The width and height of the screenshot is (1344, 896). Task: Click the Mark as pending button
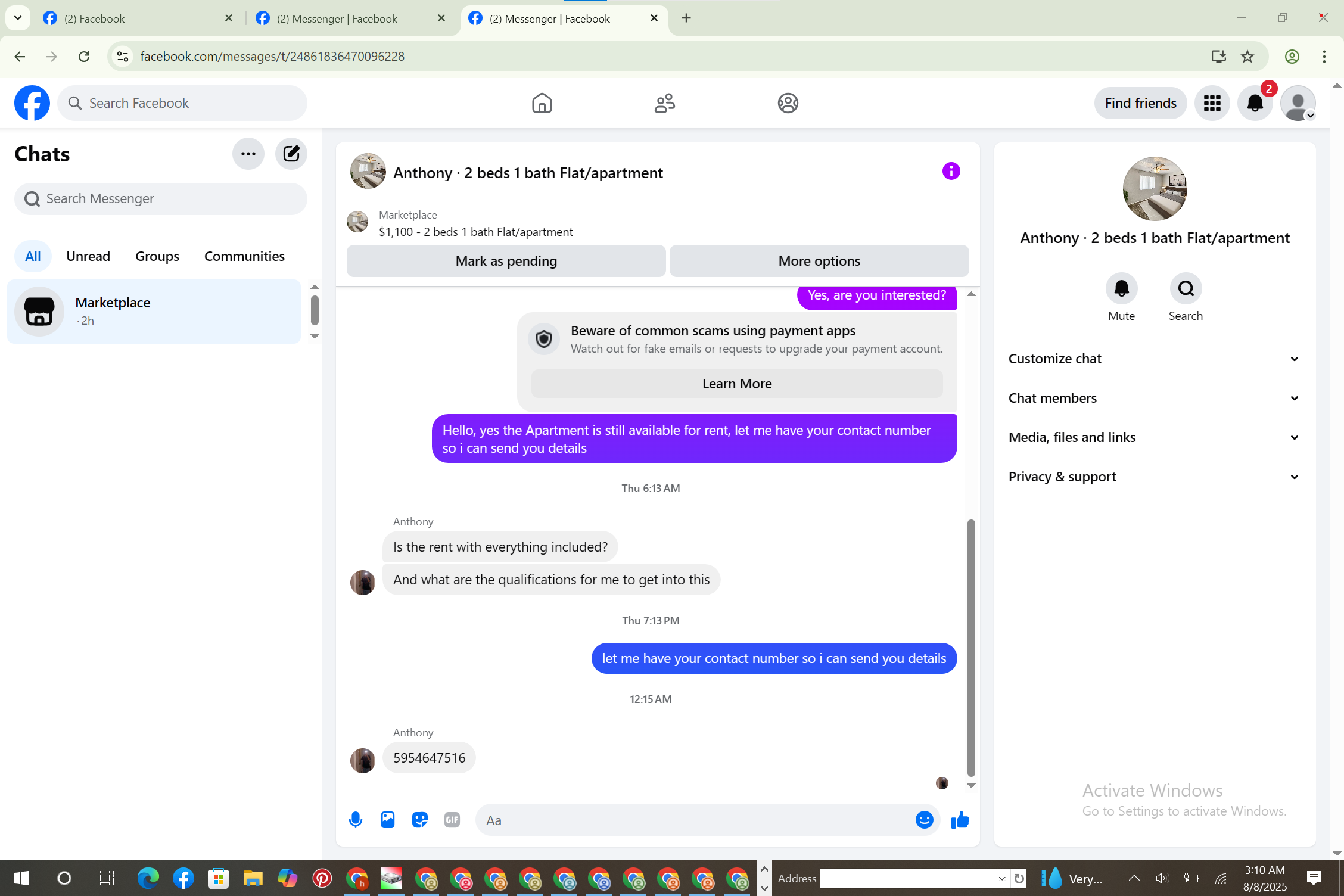coord(506,261)
